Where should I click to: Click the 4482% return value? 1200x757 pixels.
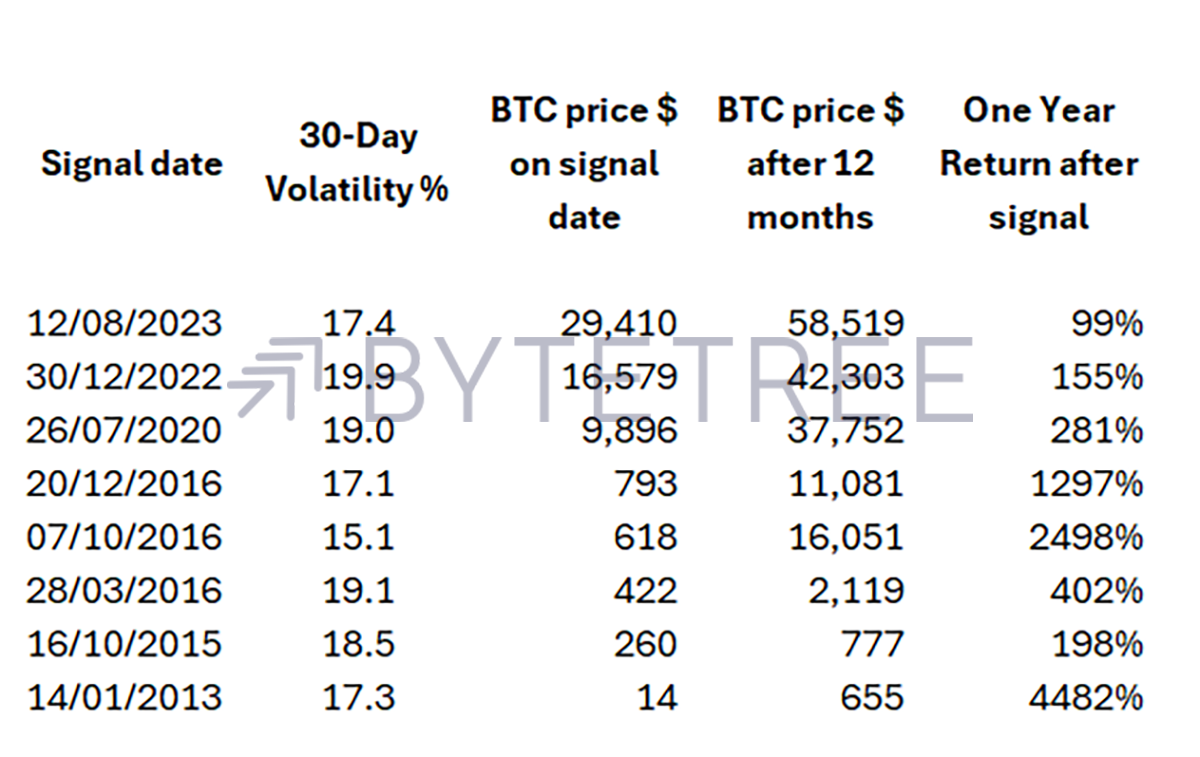pos(1086,697)
